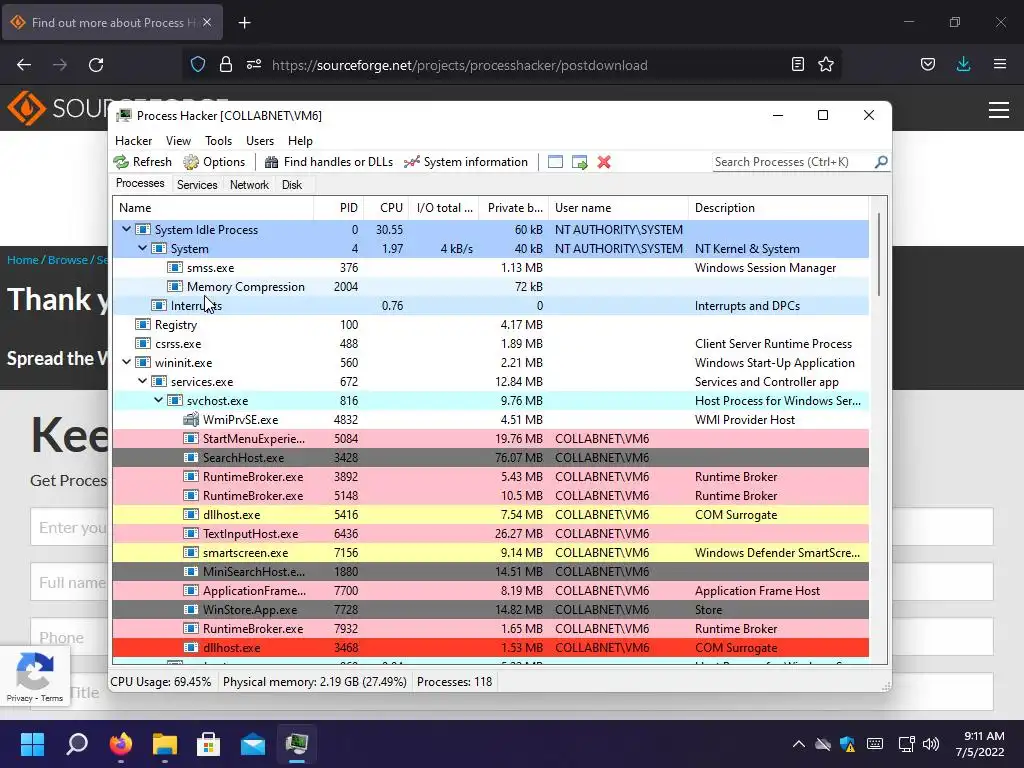Click the Firefox Pocket save icon

point(927,64)
